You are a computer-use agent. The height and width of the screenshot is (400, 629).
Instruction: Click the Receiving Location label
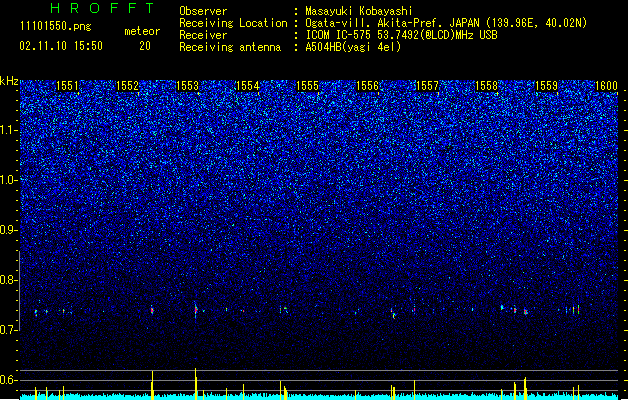(x=233, y=23)
